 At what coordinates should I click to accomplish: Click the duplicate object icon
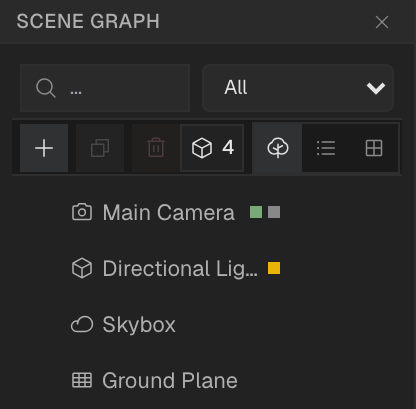[100, 148]
